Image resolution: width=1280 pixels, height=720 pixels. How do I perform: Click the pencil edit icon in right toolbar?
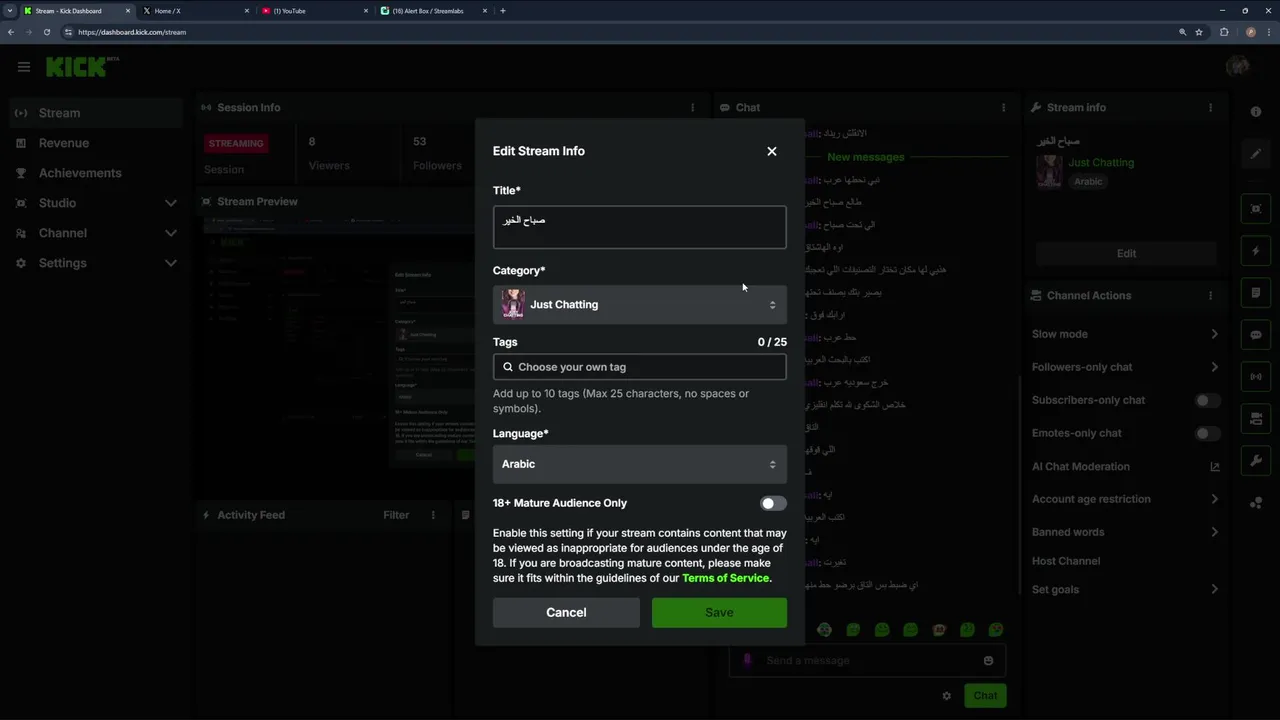[x=1256, y=154]
